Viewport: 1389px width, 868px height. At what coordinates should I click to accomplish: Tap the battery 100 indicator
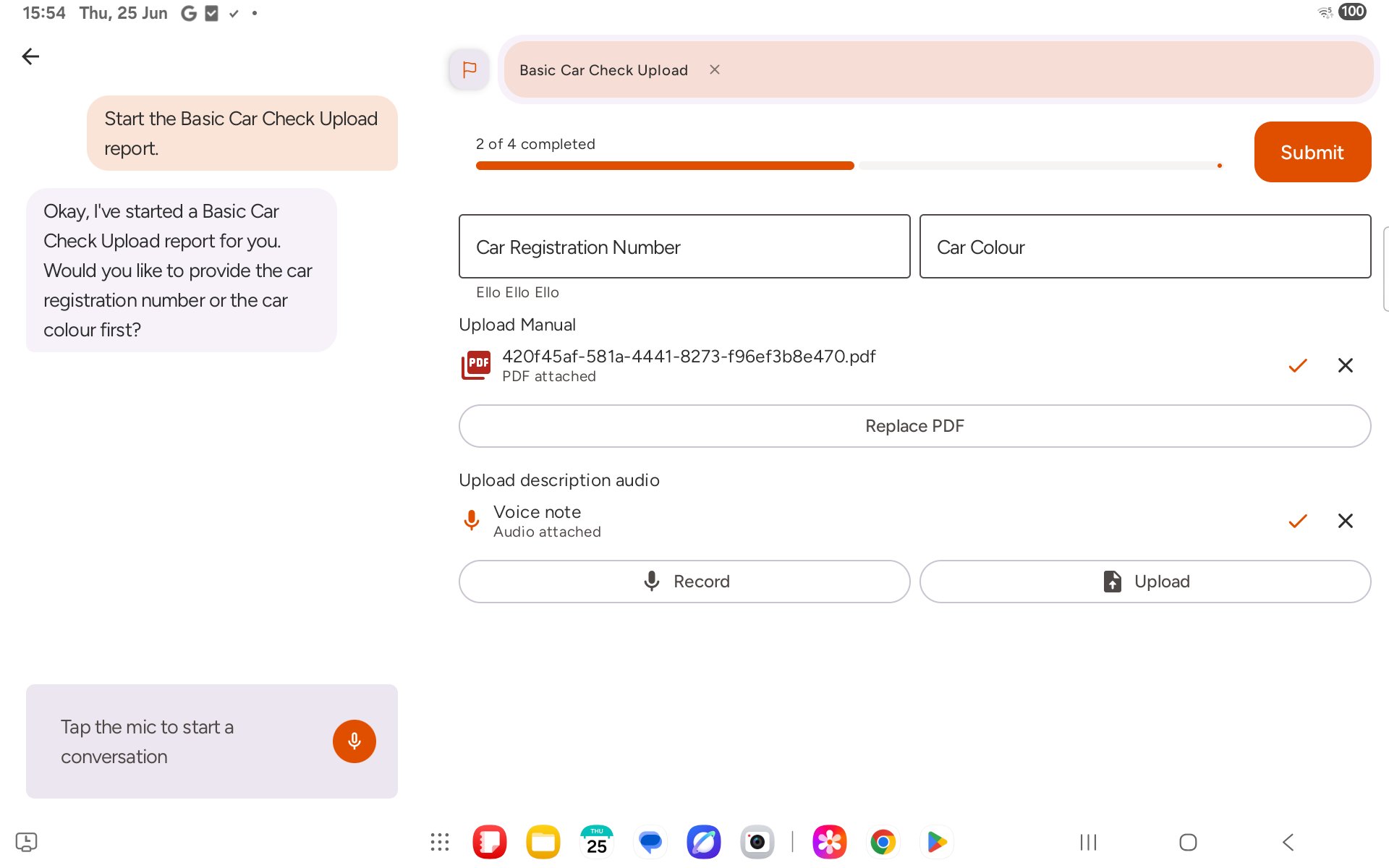[1352, 12]
